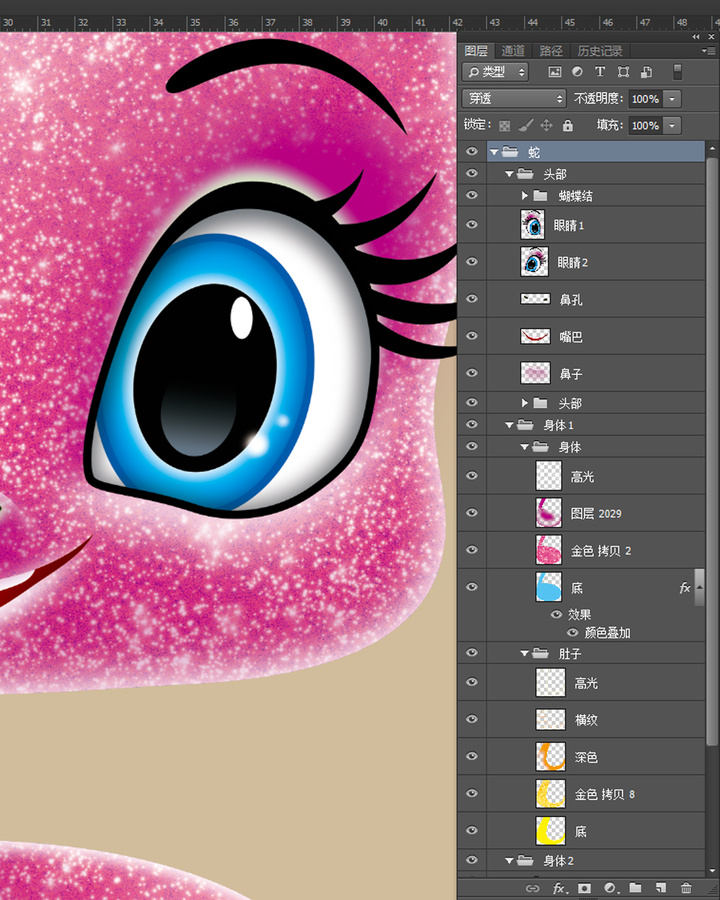
Task: Toggle visibility of 眼睛2 layer
Action: click(x=472, y=261)
